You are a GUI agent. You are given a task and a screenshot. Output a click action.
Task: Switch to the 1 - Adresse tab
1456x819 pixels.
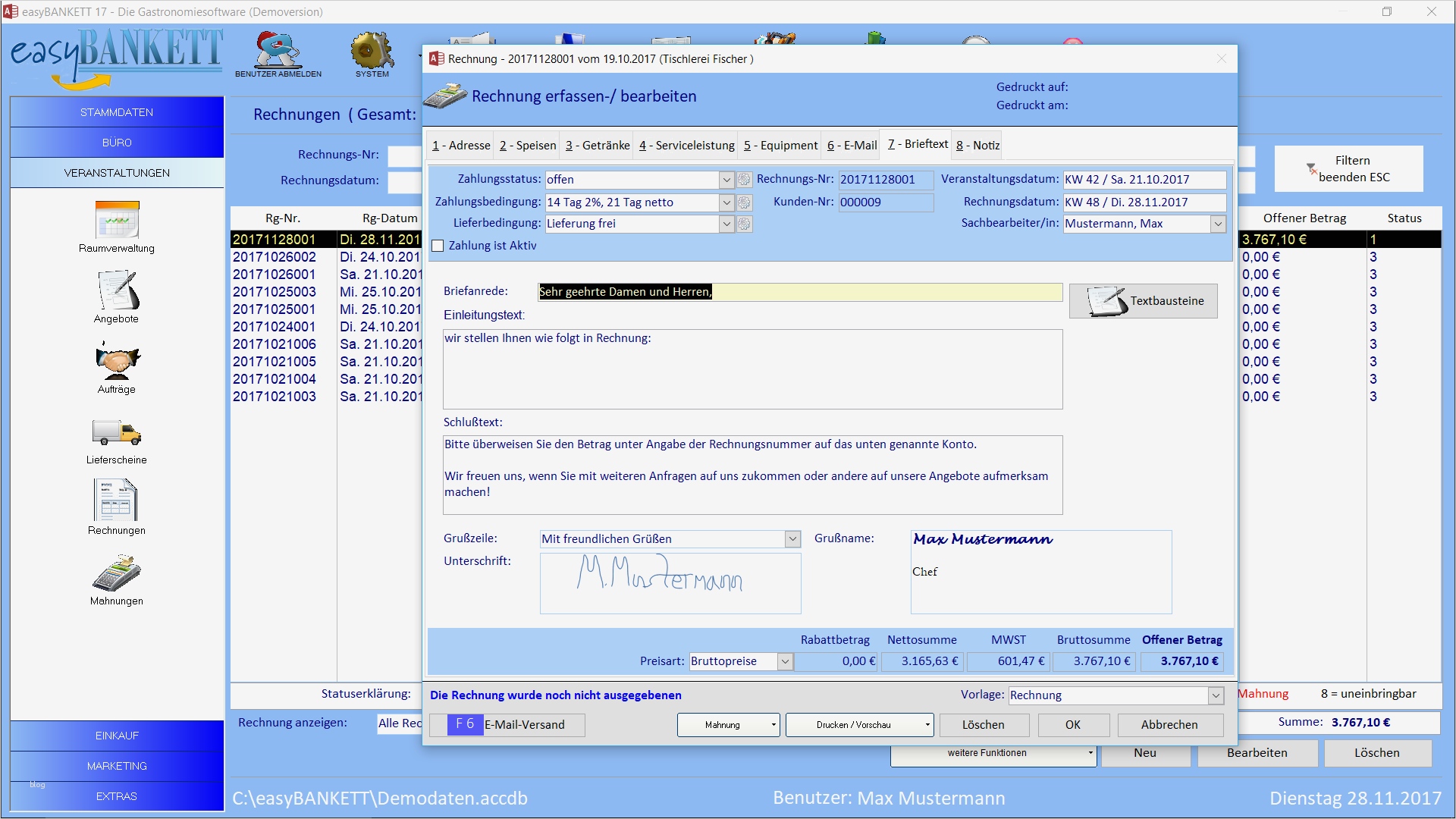point(461,145)
